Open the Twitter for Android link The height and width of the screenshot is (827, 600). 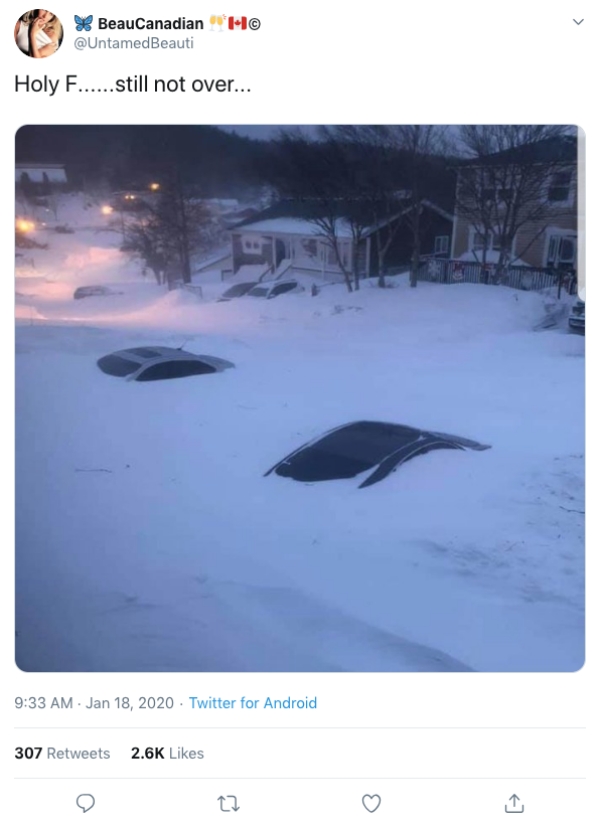tap(253, 703)
